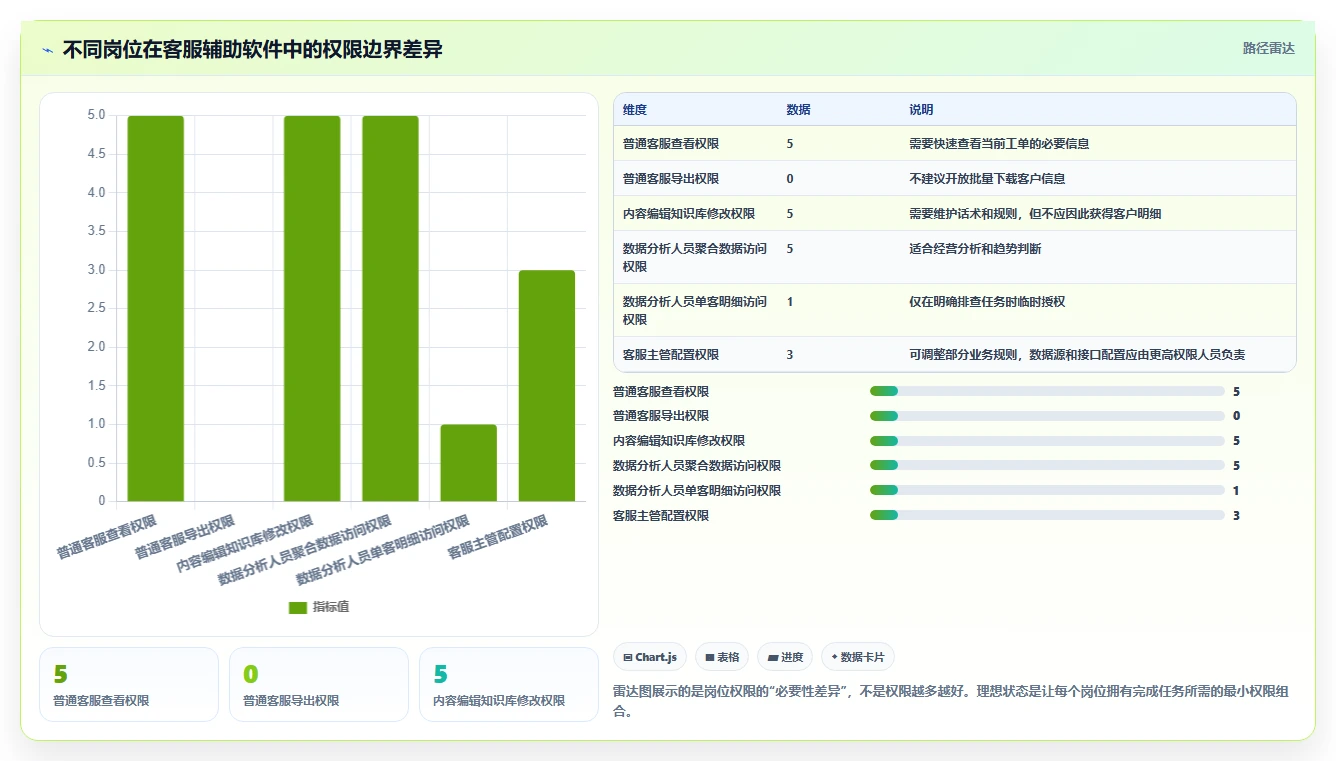Click the 普通客服导出权限 progress bar
The width and height of the screenshot is (1336, 761).
coord(1047,416)
